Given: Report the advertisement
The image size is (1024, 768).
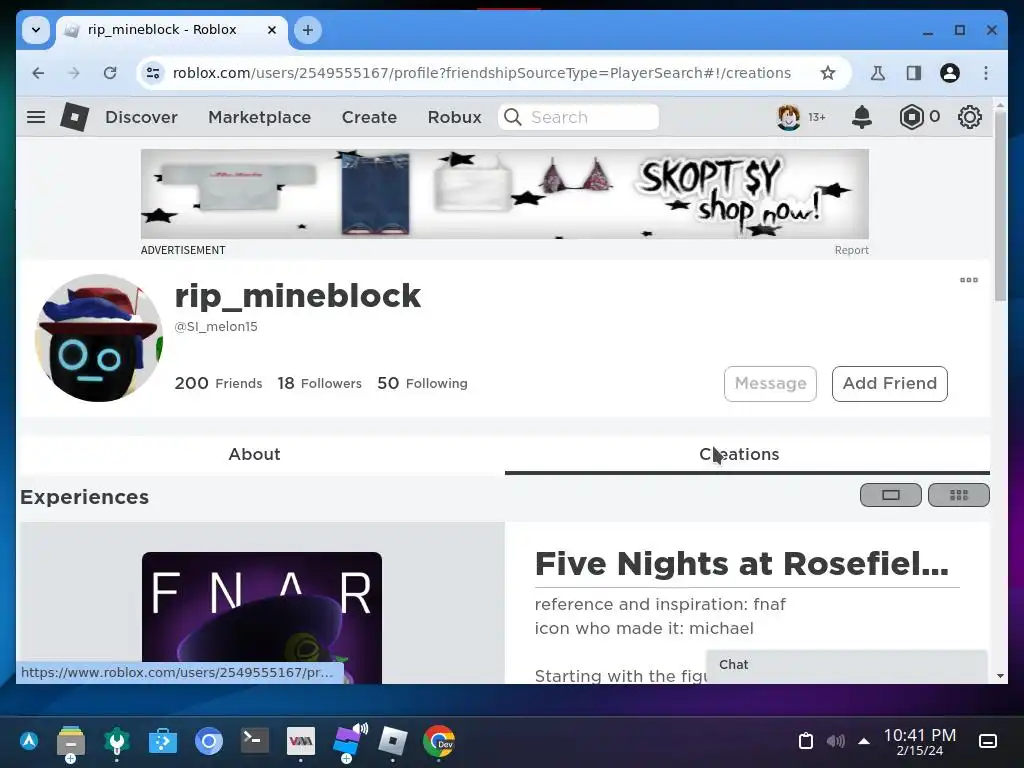Looking at the screenshot, I should pos(852,250).
